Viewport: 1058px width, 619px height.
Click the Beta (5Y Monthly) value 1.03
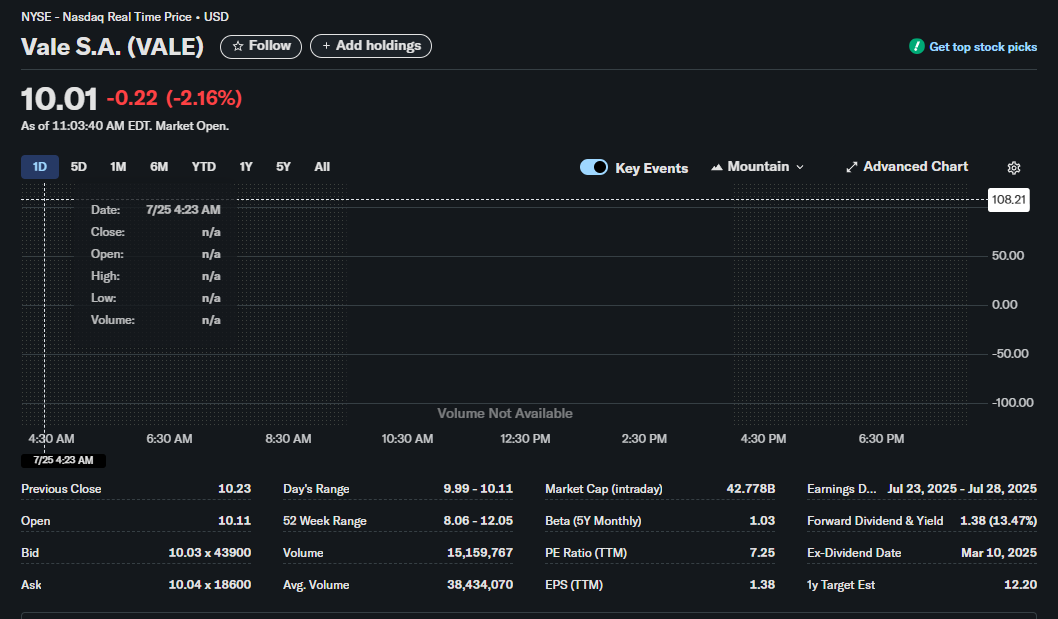coord(762,520)
